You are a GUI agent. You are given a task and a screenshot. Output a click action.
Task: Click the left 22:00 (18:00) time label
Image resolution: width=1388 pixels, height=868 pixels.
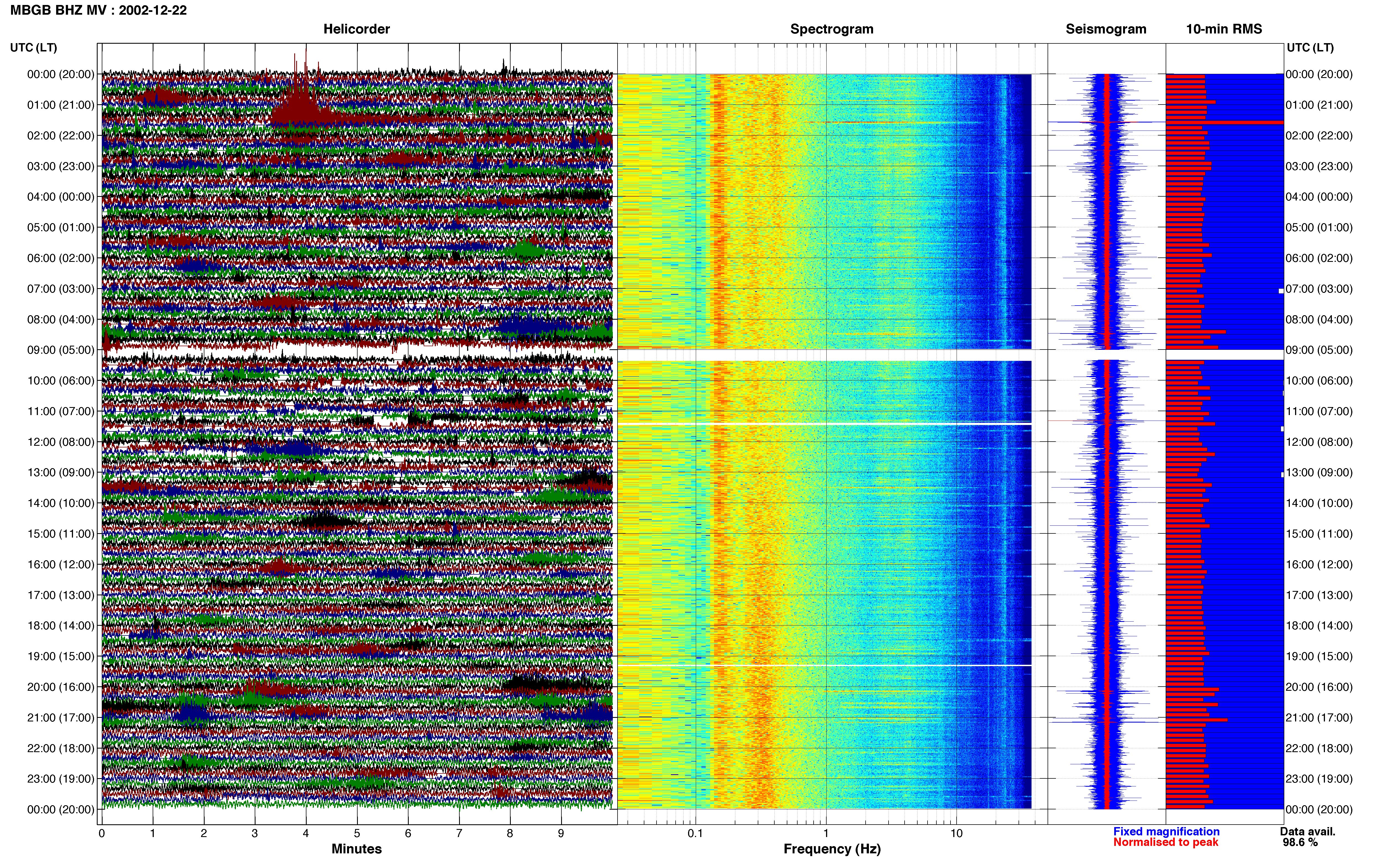61,748
